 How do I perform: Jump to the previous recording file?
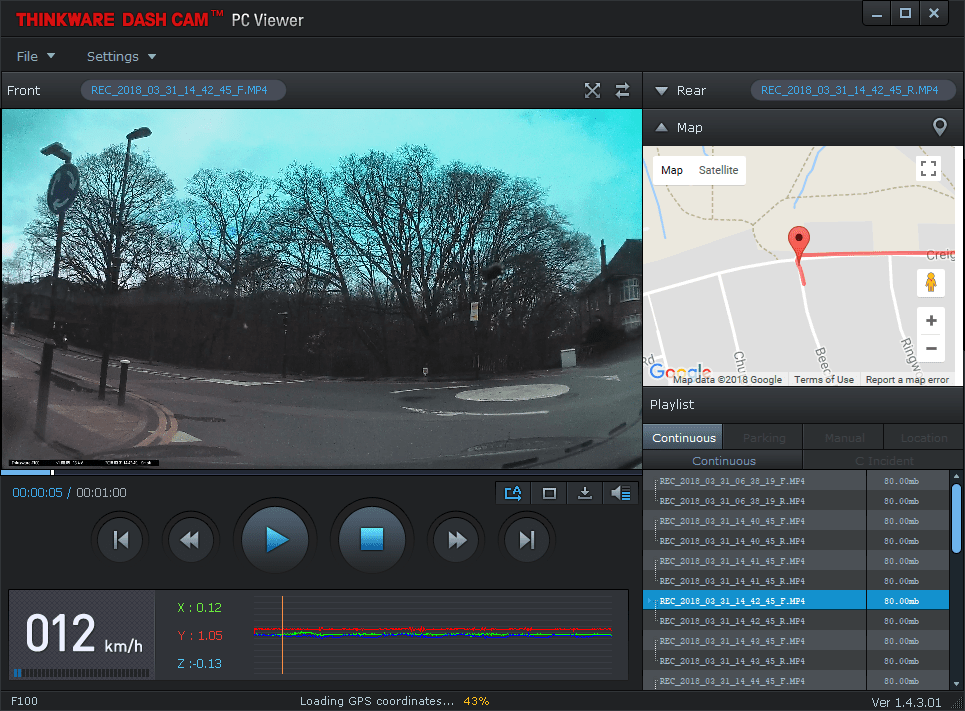[x=121, y=540]
